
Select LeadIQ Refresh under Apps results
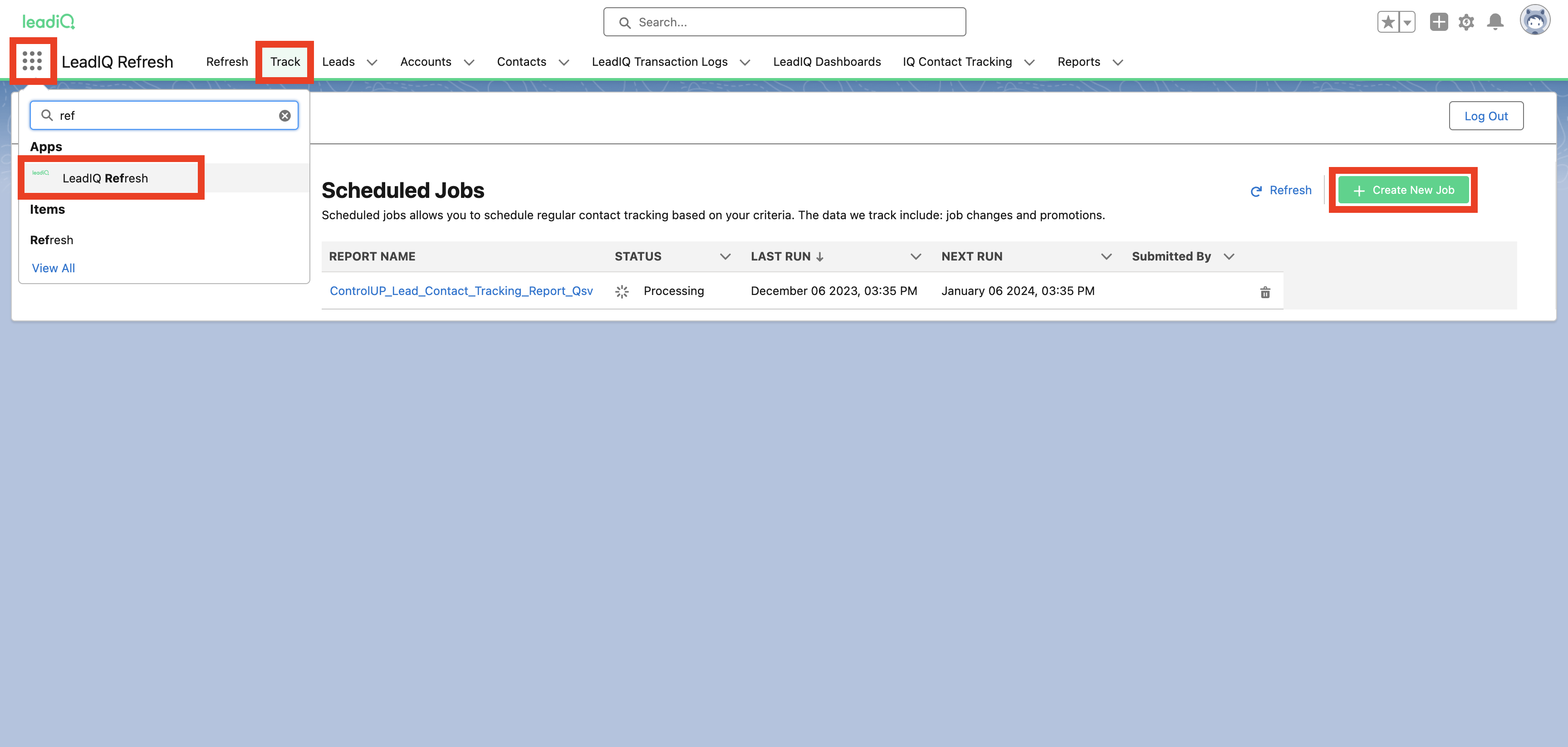106,178
